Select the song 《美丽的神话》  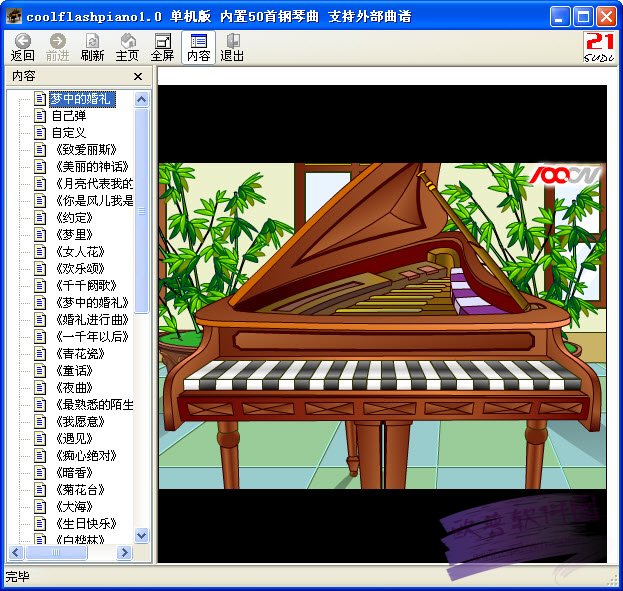point(92,167)
